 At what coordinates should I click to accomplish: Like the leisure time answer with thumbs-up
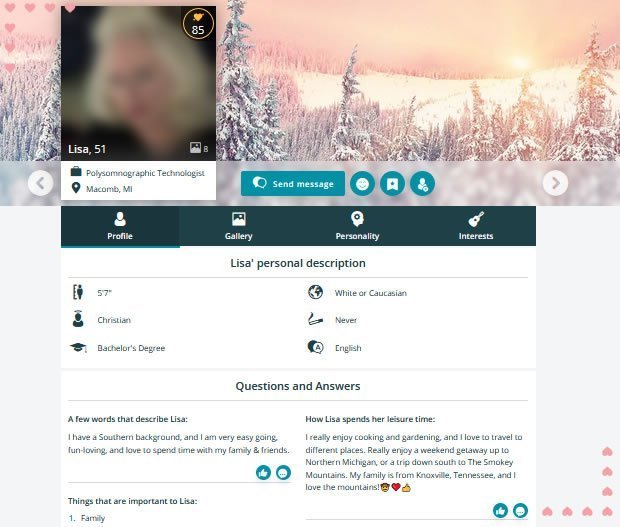pyautogui.click(x=500, y=510)
